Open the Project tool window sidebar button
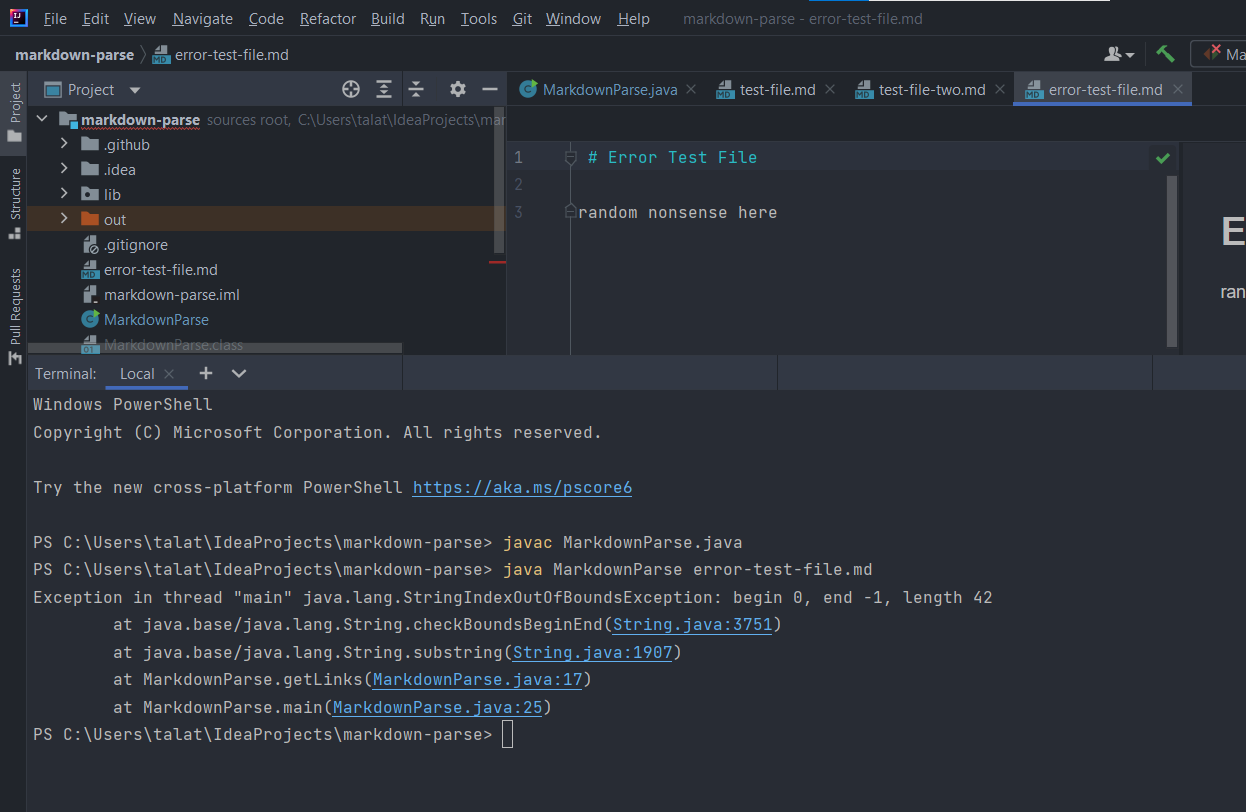This screenshot has height=812, width=1246. (15, 111)
